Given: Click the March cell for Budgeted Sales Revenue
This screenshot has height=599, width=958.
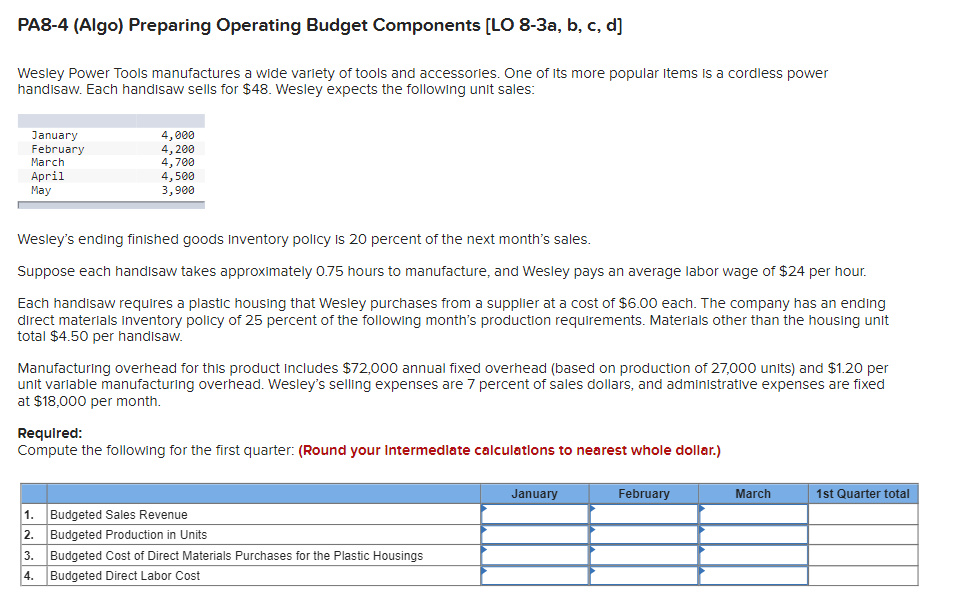Looking at the screenshot, I should (x=754, y=514).
